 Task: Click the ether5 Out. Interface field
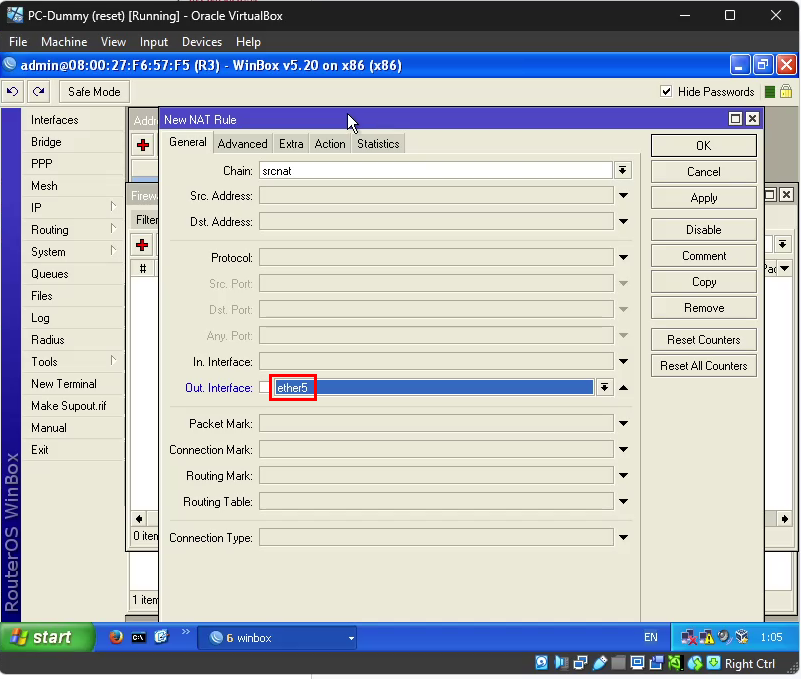434,387
